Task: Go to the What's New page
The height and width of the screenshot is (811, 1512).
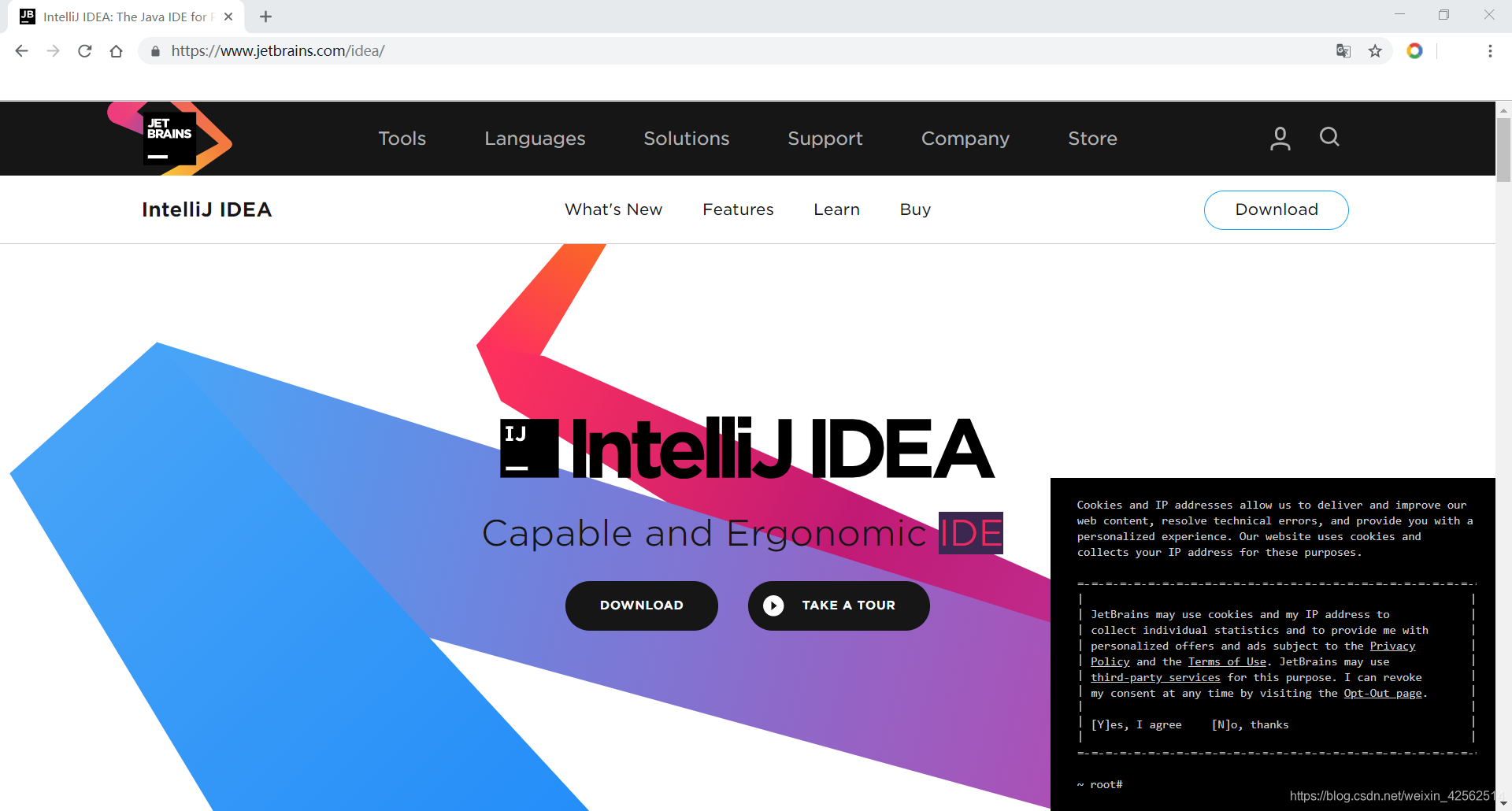Action: 613,209
